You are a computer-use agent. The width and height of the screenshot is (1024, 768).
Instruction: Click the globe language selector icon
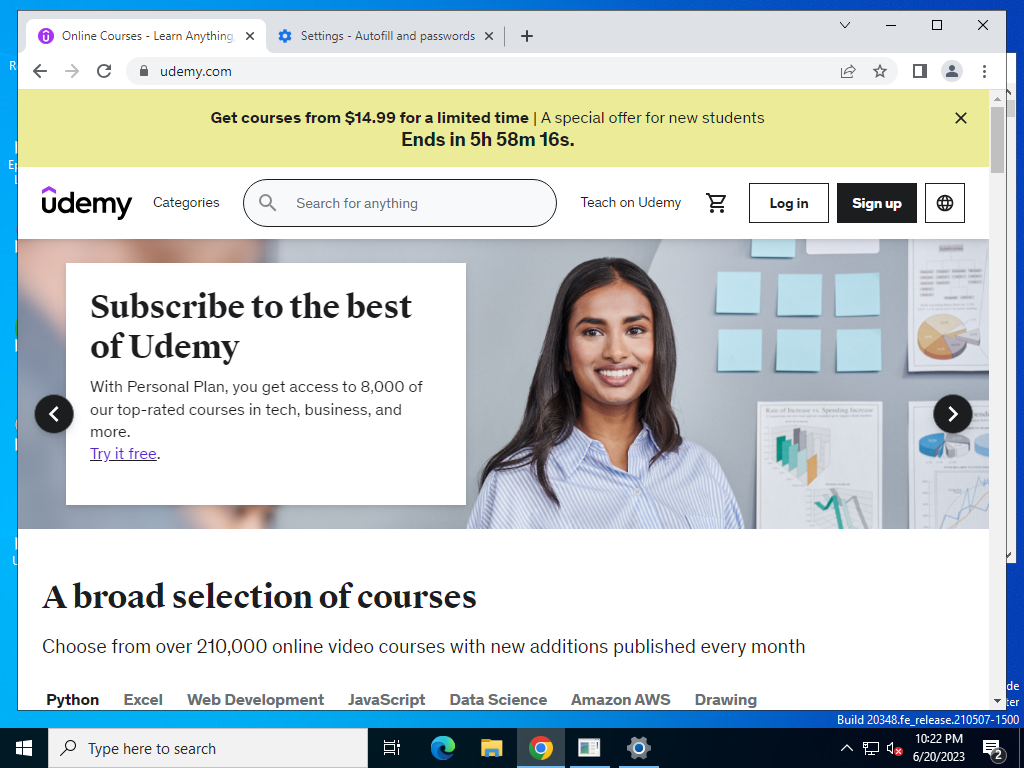click(944, 203)
